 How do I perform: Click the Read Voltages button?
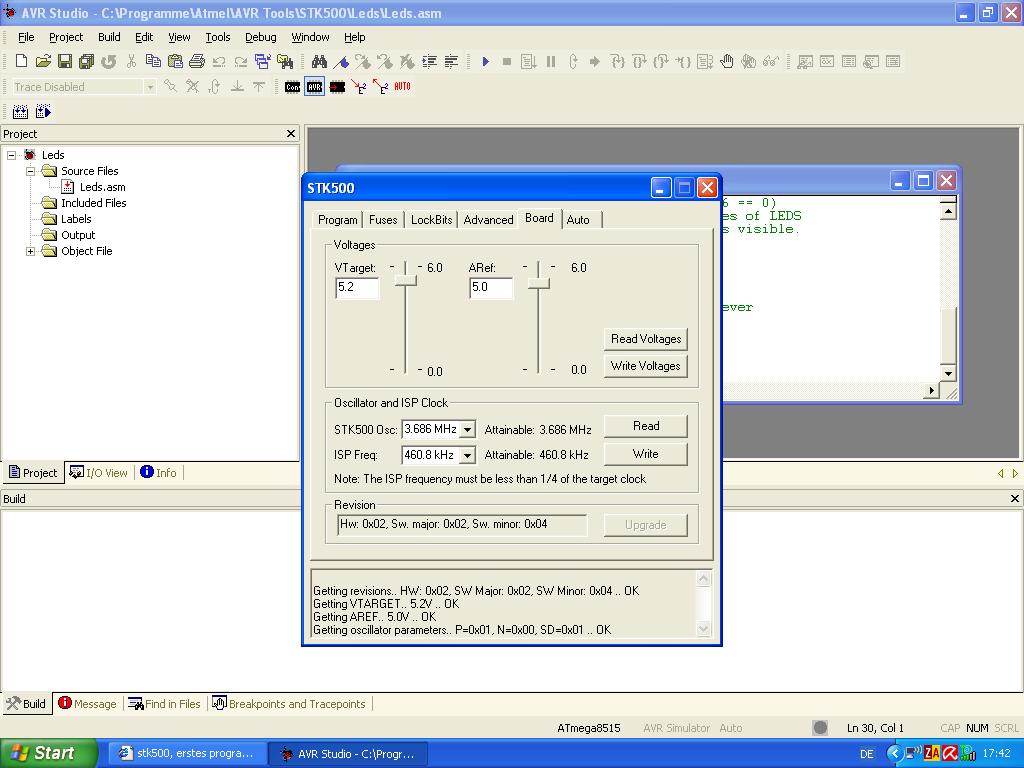click(x=646, y=339)
